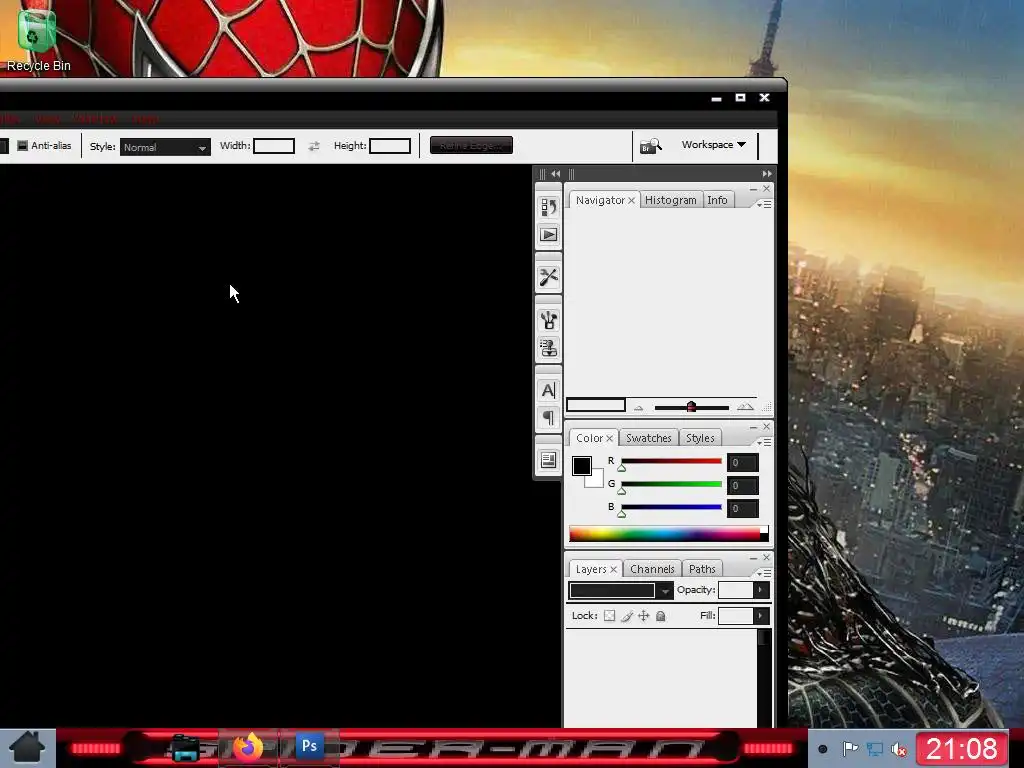Switch to the Navigator tab
1024x768 pixels.
[600, 200]
